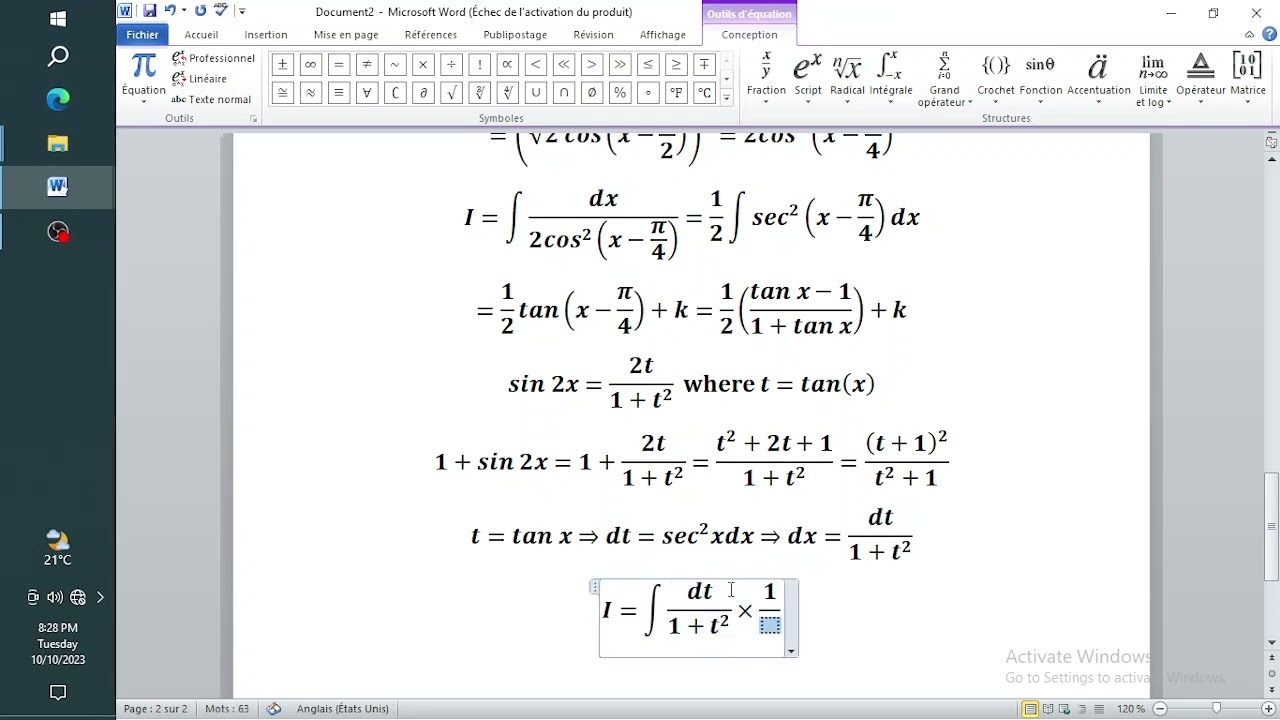The width and height of the screenshot is (1280, 720).
Task: Open the Outils group dialog launcher
Action: coord(253,119)
